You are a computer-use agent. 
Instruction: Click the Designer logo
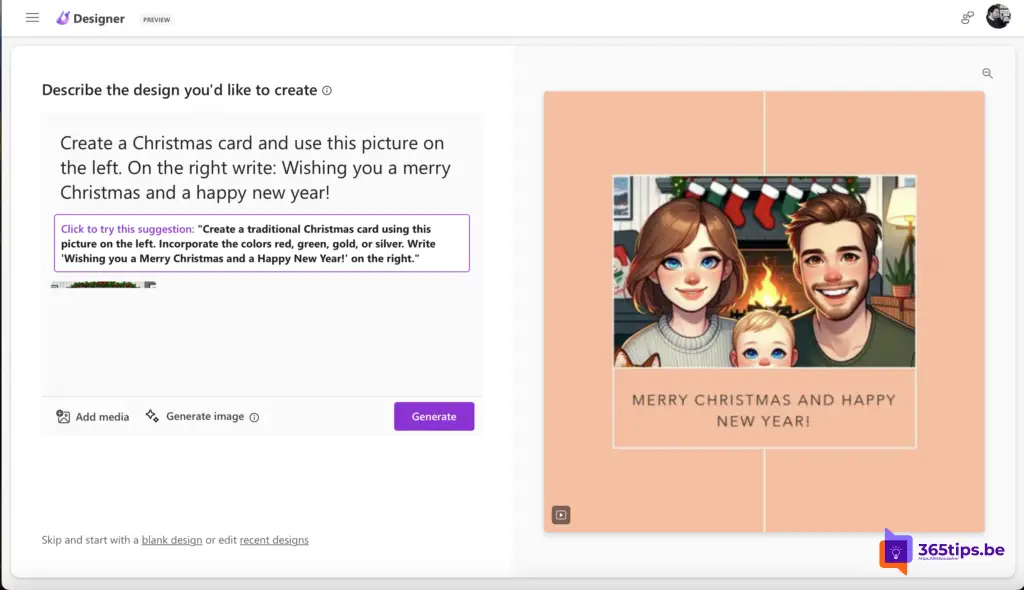tap(91, 18)
